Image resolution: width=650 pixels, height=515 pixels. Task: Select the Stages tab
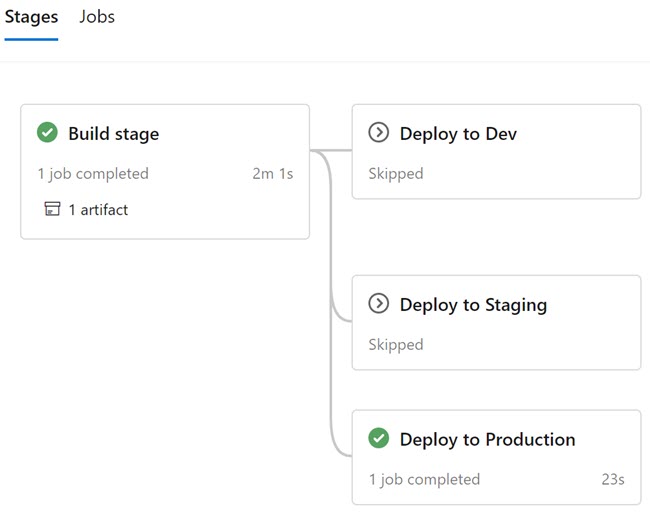32,17
